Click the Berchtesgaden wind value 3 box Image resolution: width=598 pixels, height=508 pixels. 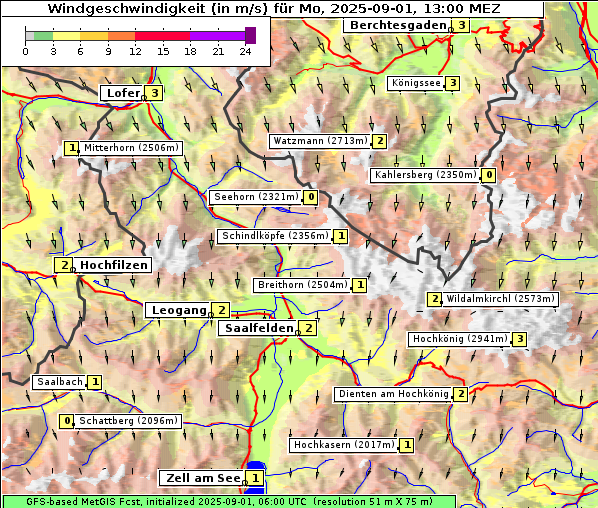pos(462,26)
